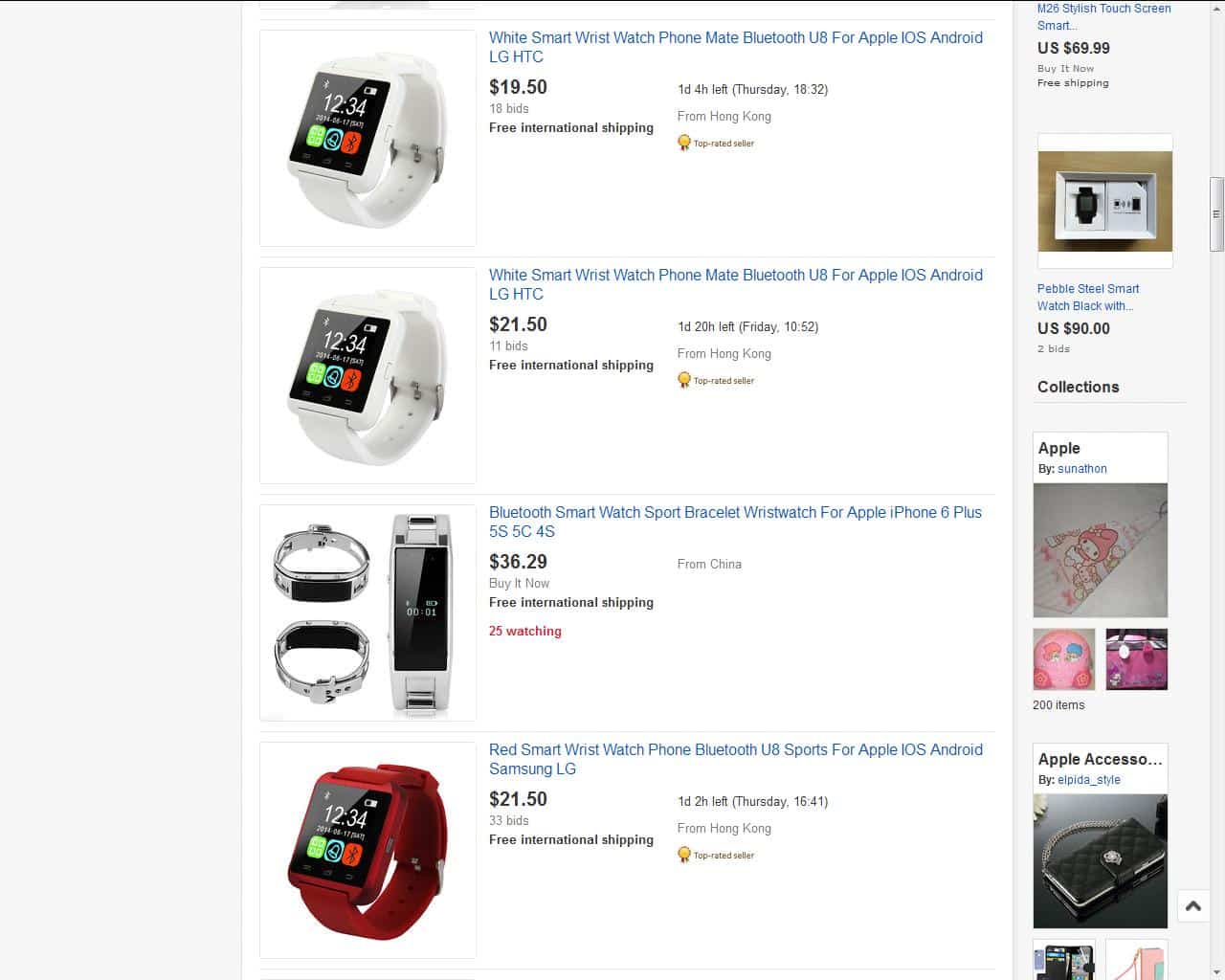Click the page vertical scrollbar thumb
Screen dimensions: 1225x980
[1216, 213]
